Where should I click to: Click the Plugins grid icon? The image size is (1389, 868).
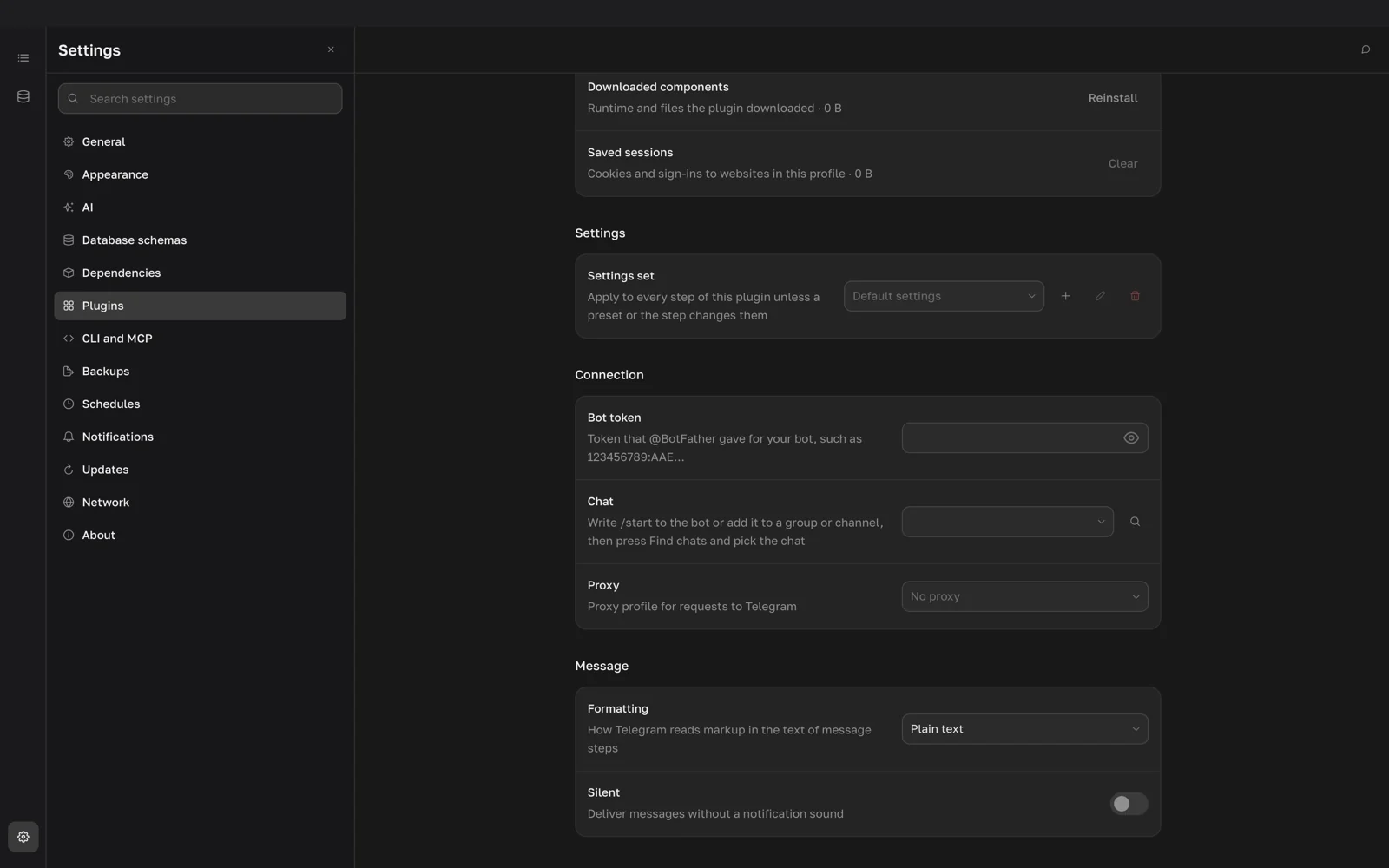click(69, 306)
